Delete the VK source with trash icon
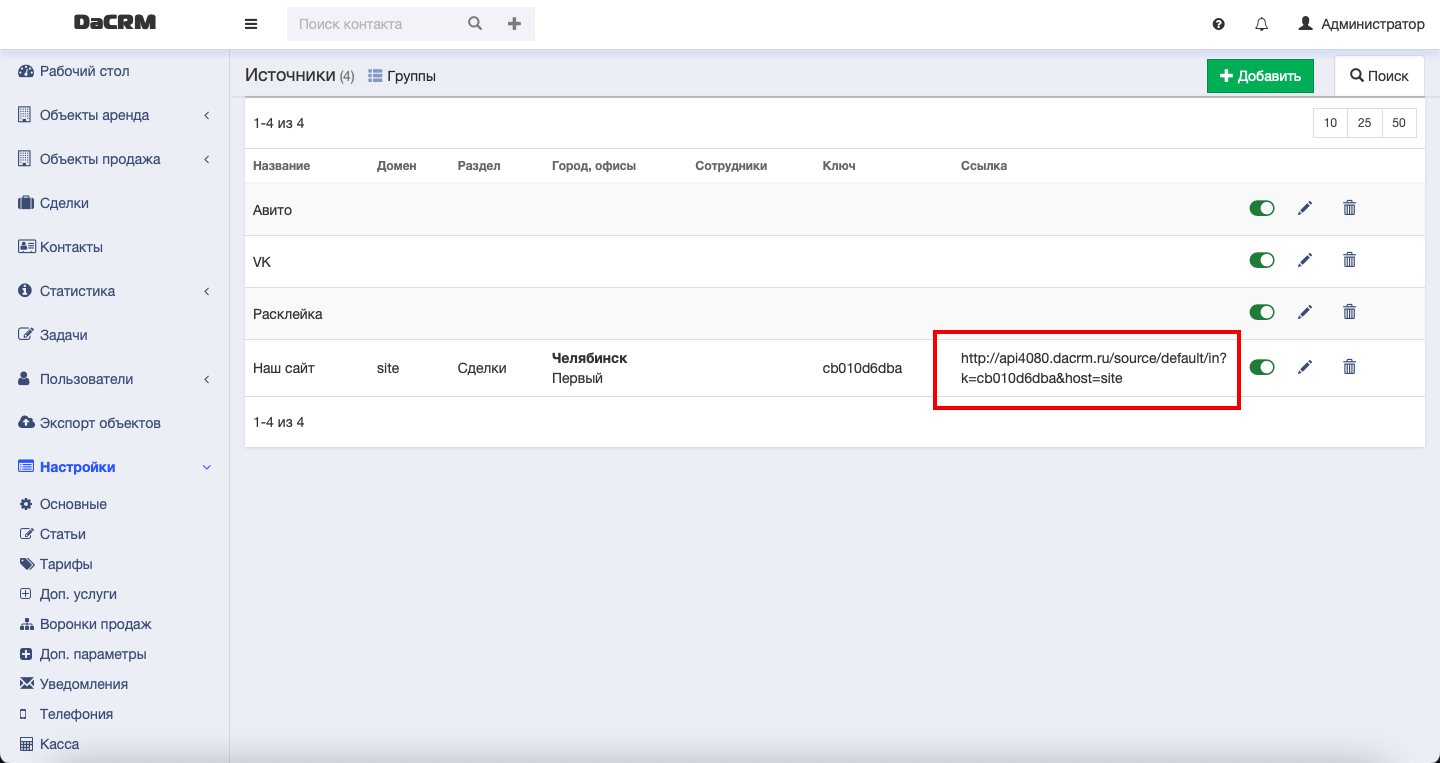The image size is (1440, 763). click(1349, 260)
